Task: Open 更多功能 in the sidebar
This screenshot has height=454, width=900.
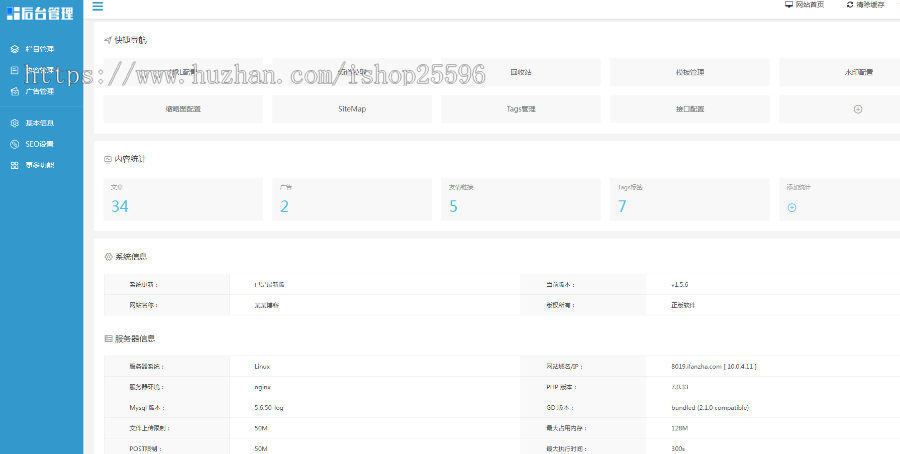Action: pos(40,165)
